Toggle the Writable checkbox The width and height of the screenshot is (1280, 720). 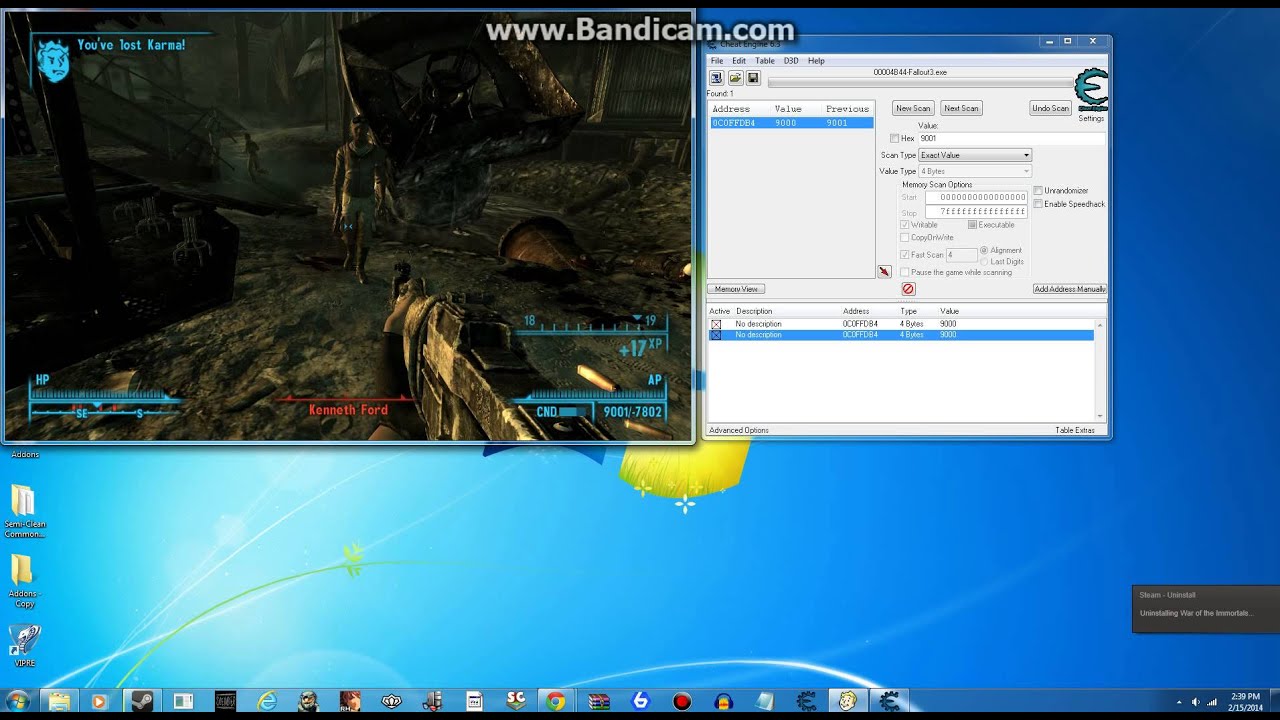[x=905, y=225]
